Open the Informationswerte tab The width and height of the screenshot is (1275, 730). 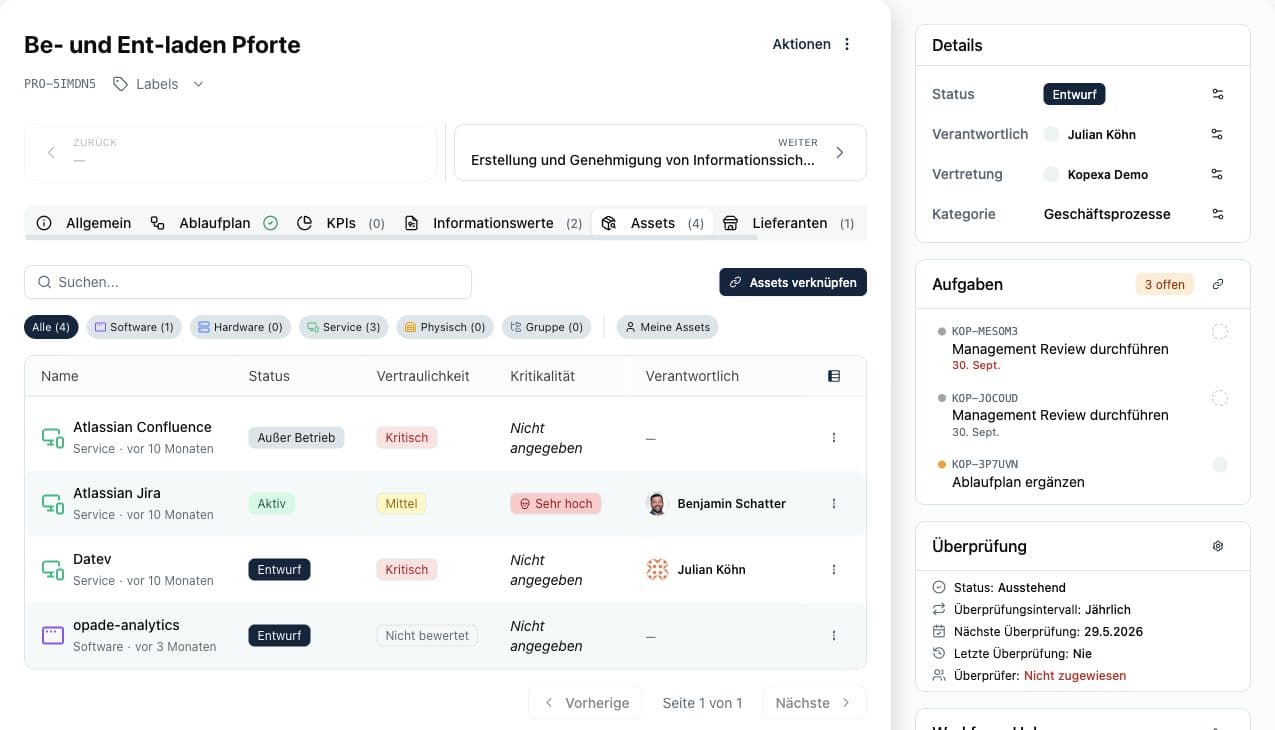[493, 223]
